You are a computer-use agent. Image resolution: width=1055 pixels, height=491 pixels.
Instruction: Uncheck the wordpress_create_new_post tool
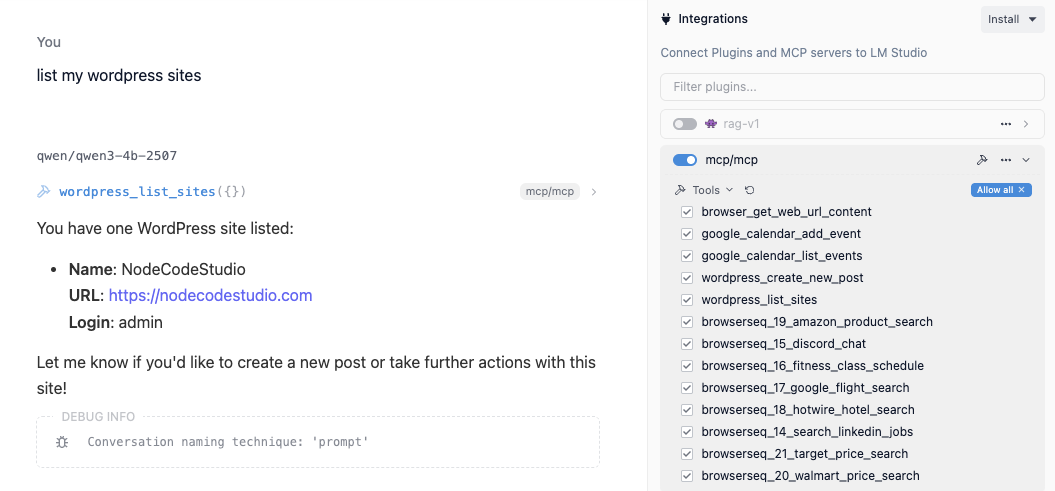tap(687, 278)
